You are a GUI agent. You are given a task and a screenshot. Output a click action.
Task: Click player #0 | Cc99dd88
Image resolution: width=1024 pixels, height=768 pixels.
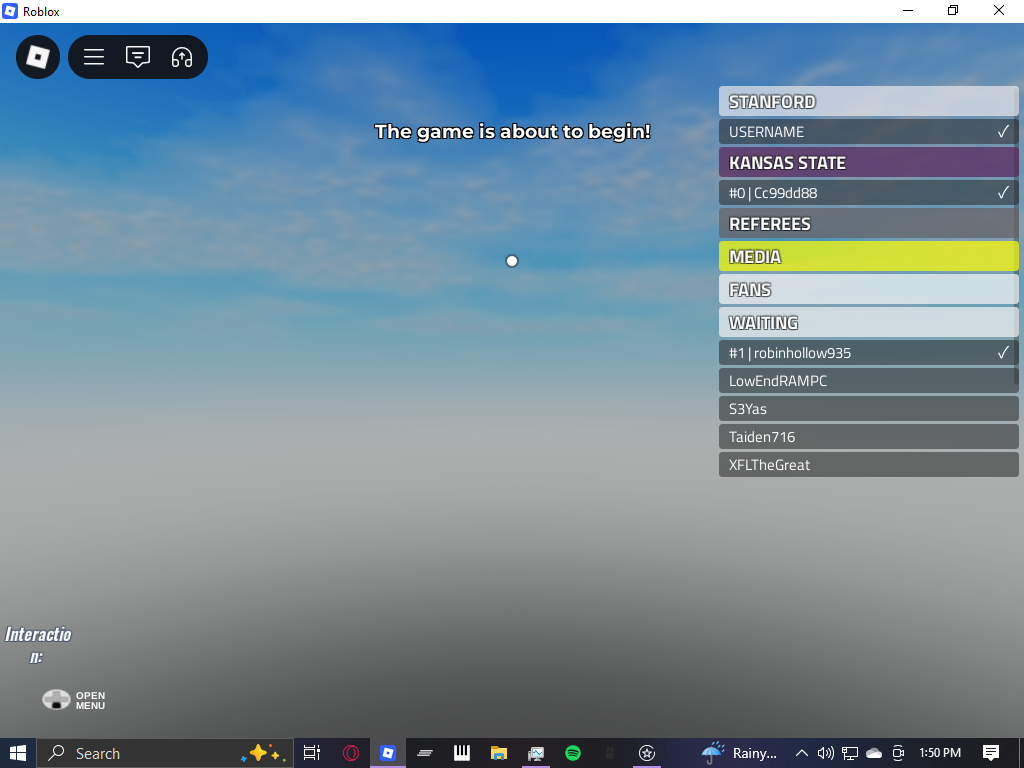(x=869, y=193)
